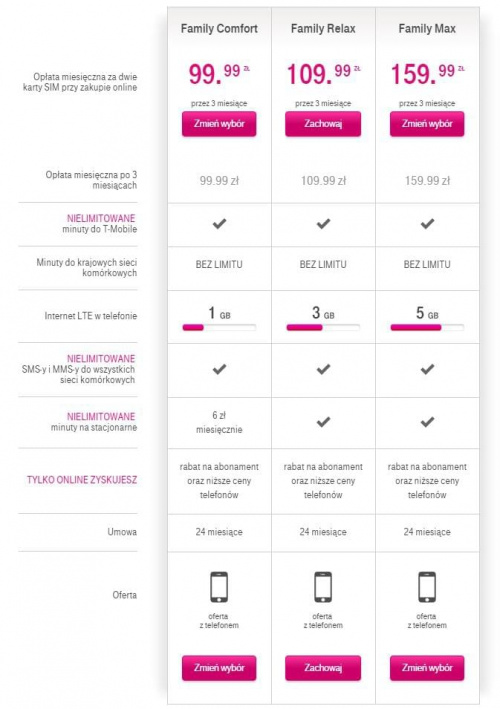
Task: Select the Family Max plan header
Action: (x=427, y=28)
